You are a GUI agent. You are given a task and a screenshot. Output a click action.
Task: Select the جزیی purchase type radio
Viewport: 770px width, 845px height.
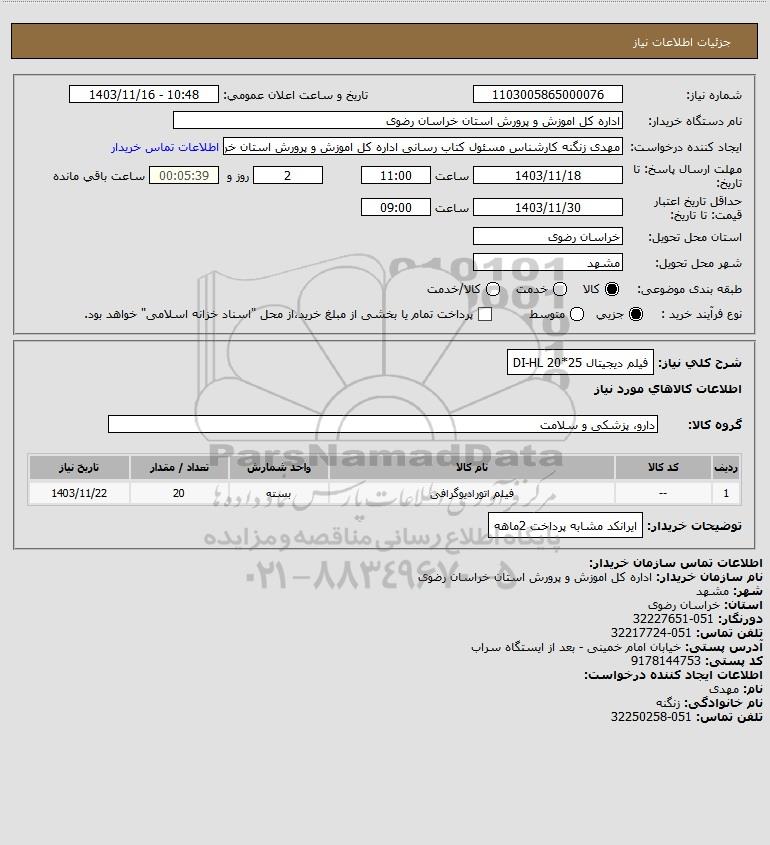point(636,314)
